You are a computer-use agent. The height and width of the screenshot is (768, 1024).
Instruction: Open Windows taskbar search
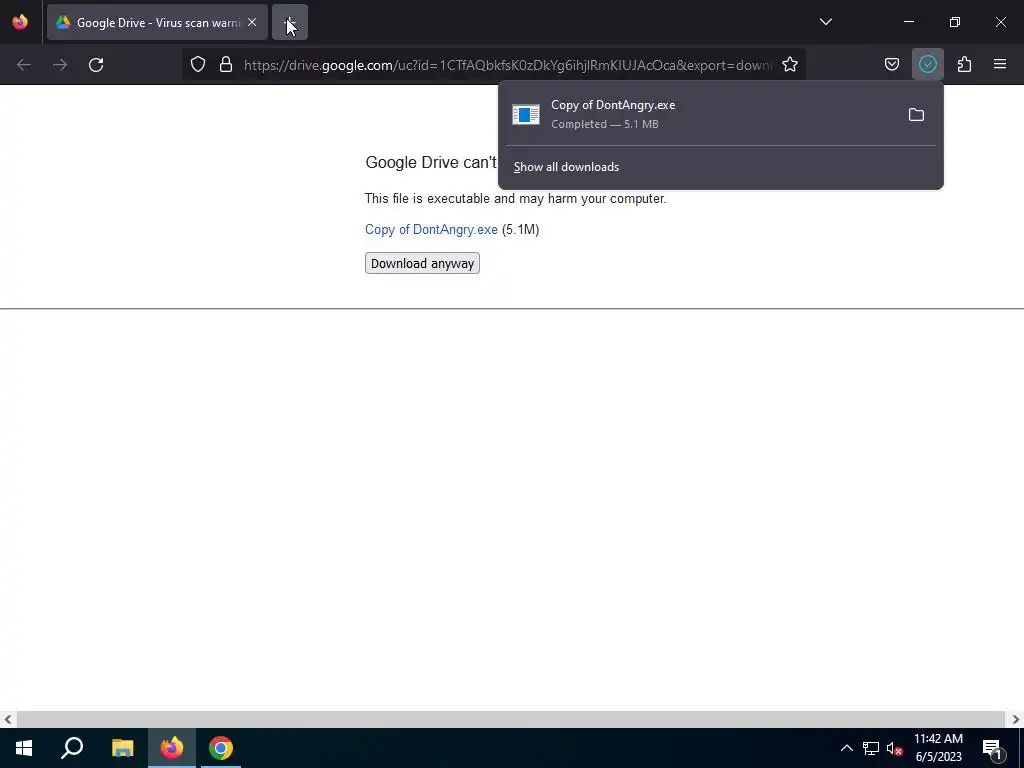point(72,748)
